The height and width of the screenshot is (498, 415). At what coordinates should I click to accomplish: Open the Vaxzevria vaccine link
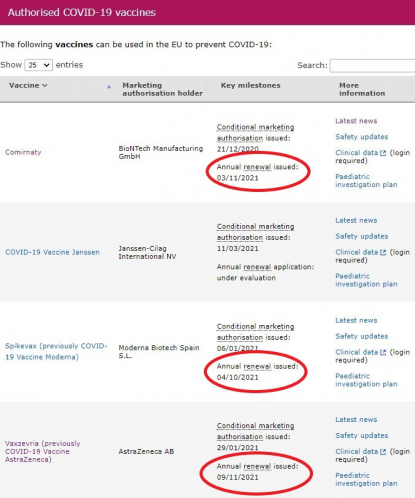pyautogui.click(x=43, y=451)
